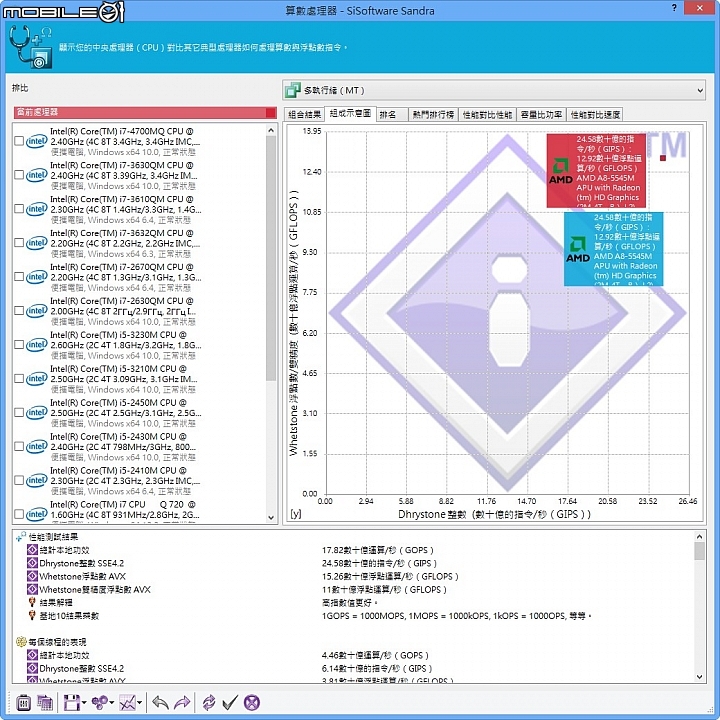Click diamond icon beside Dhrystone整數 SSE4.2 24.58 row
Viewport: 720px width, 720px height.
tap(32, 563)
